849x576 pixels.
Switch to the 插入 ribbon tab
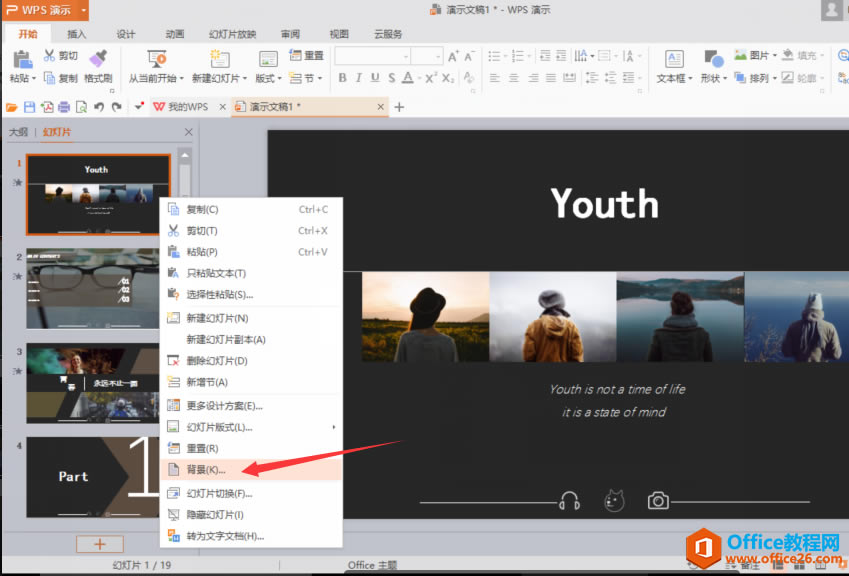click(76, 34)
